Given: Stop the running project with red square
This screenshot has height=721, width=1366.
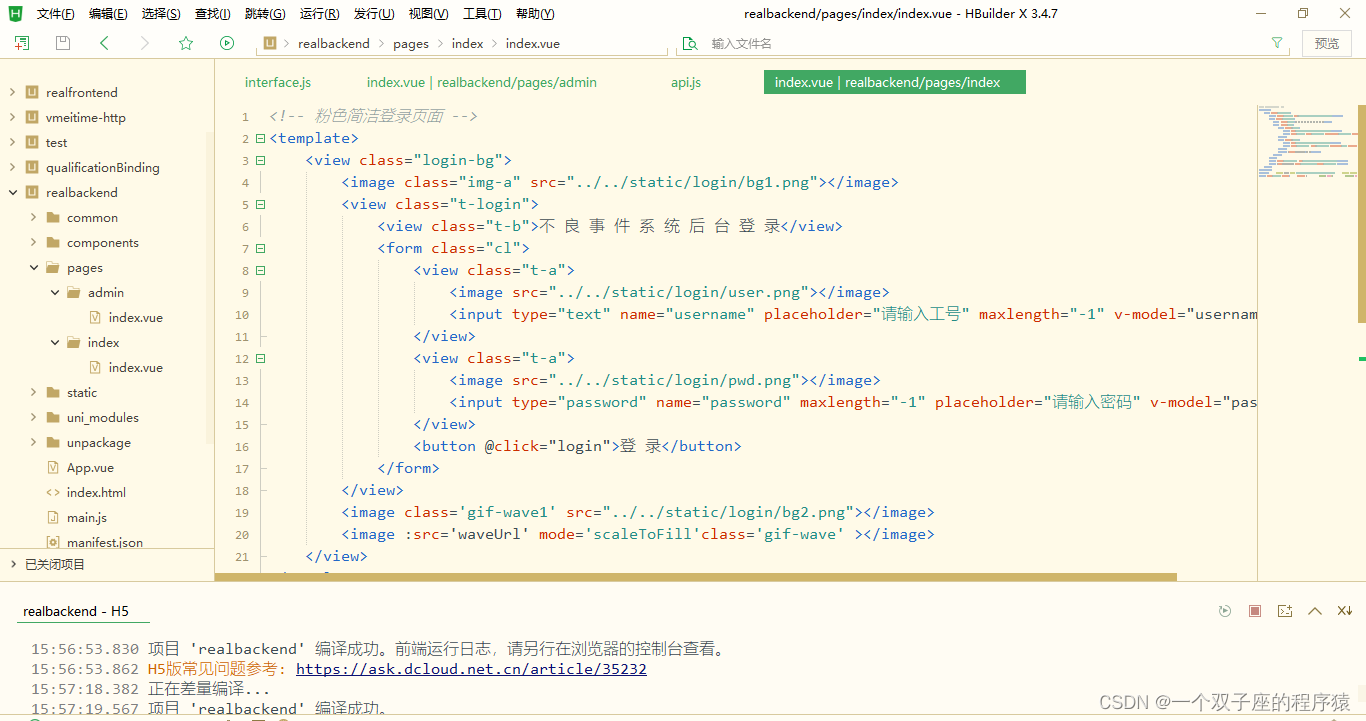Looking at the screenshot, I should [x=1255, y=611].
